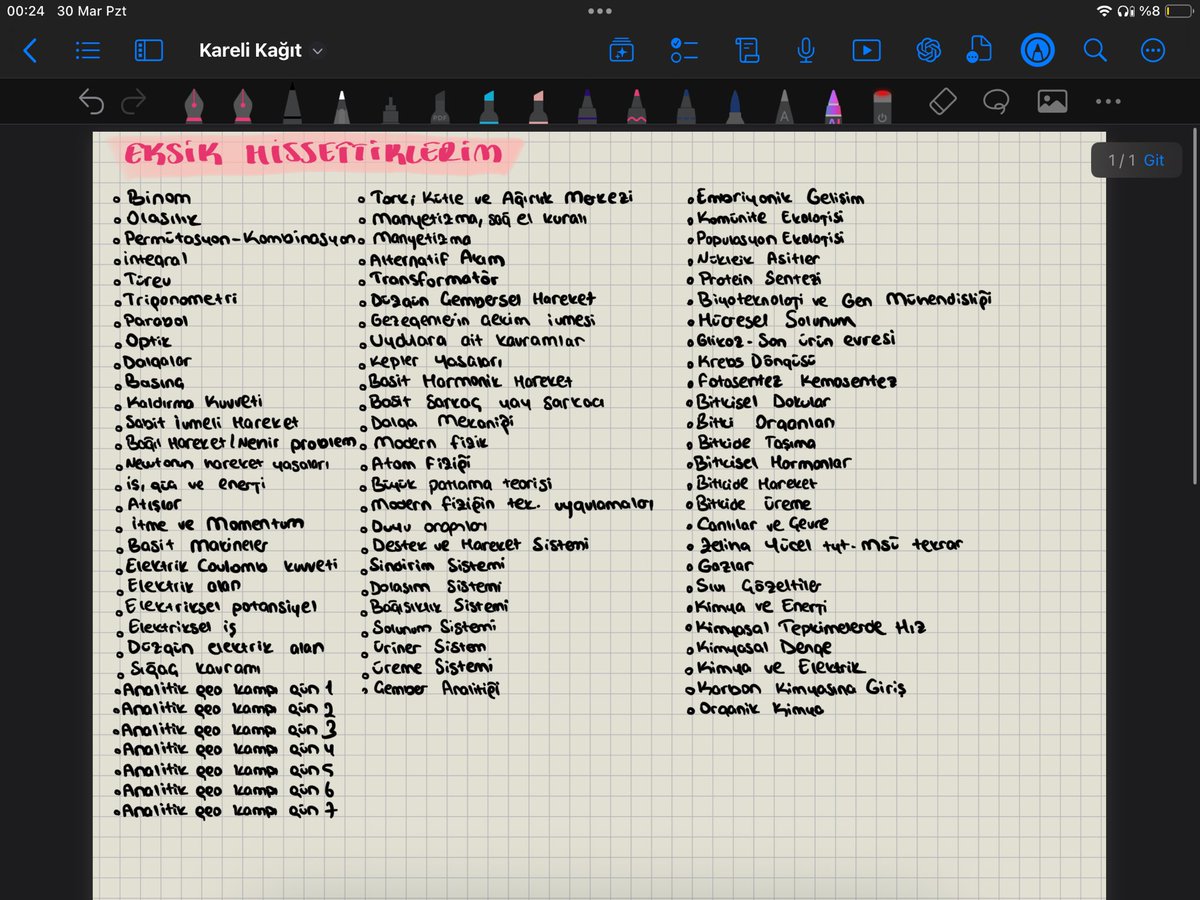This screenshot has height=900, width=1200.
Task: Tap the 'Kepler Yasaları' list entry
Action: pos(436,361)
